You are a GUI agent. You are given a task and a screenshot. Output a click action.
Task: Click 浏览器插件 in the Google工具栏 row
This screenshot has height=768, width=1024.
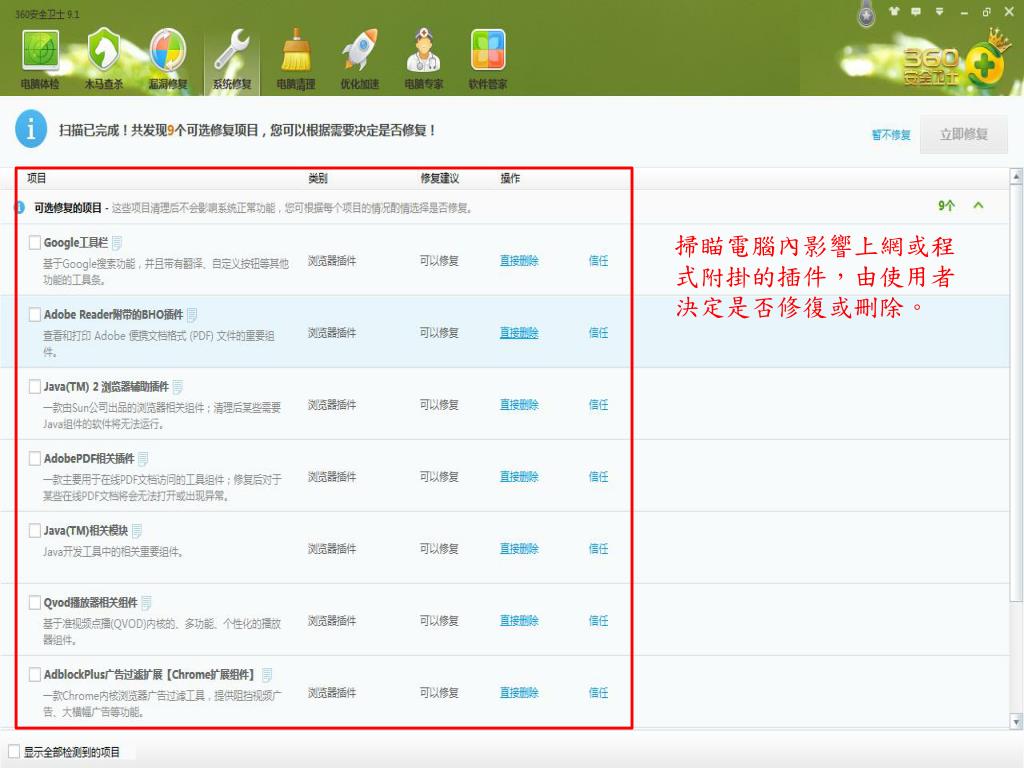pyautogui.click(x=332, y=261)
